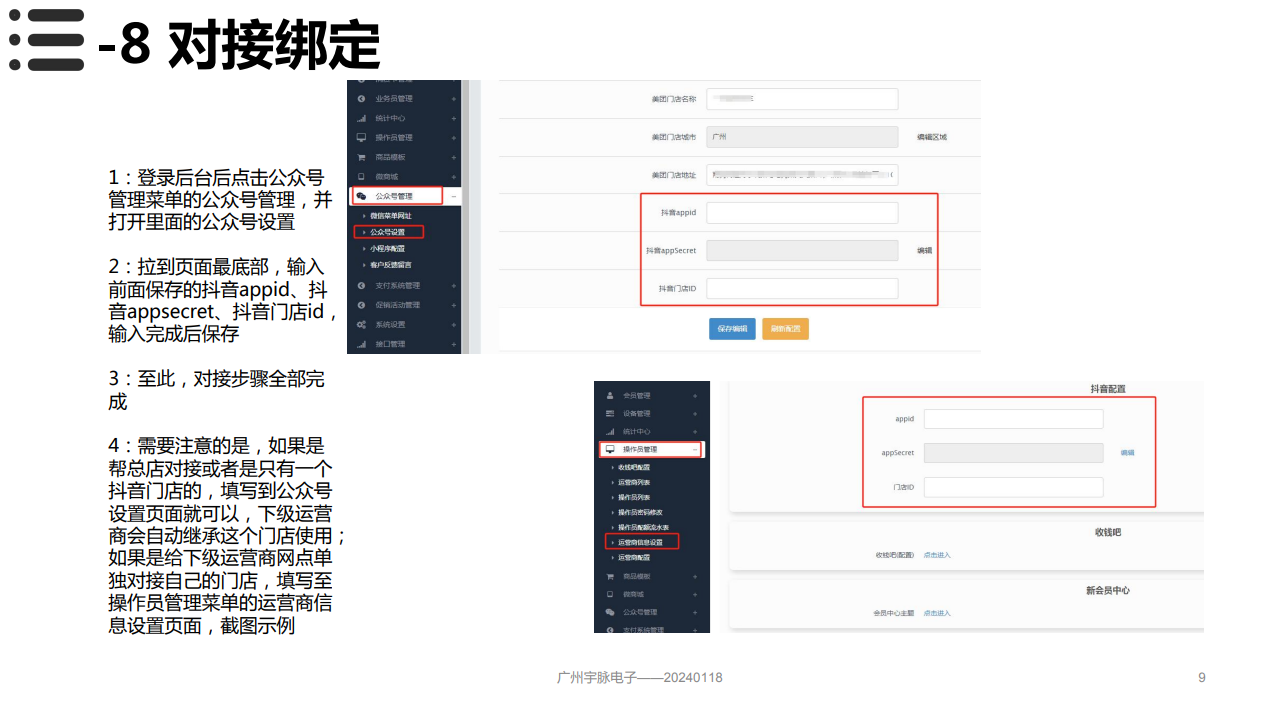The image size is (1273, 701).
Task: Collapse highlighted 公众号管理 via its minus sign
Action: tap(453, 196)
